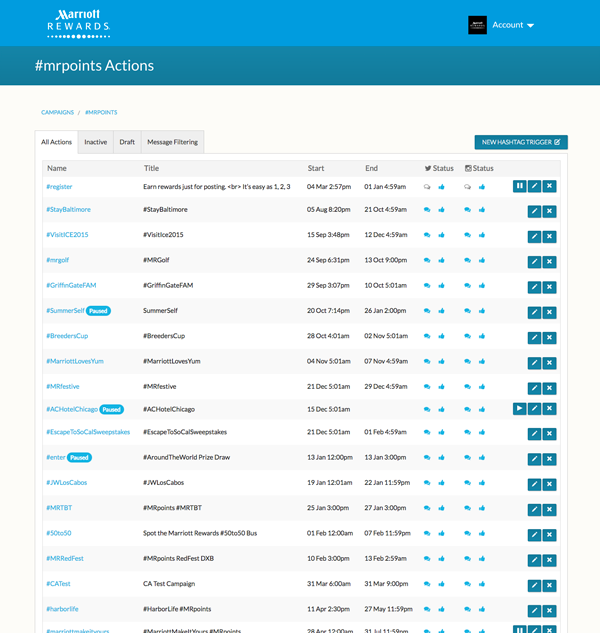600x633 pixels.
Task: Edit the #50to50 action
Action: click(x=534, y=535)
